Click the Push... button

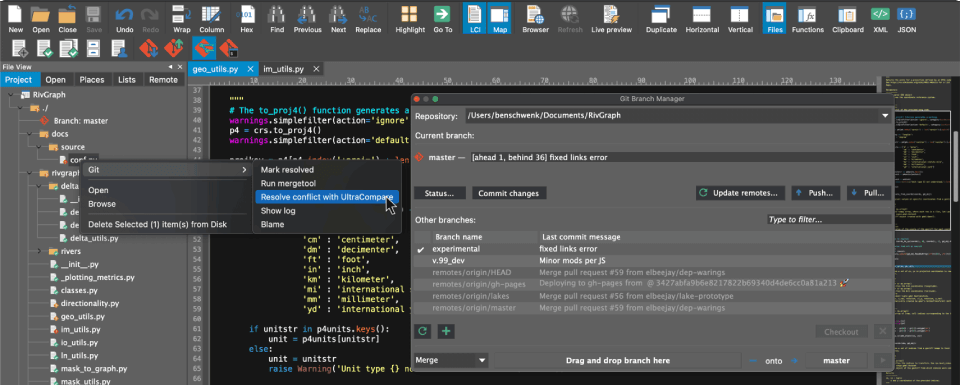(x=816, y=193)
